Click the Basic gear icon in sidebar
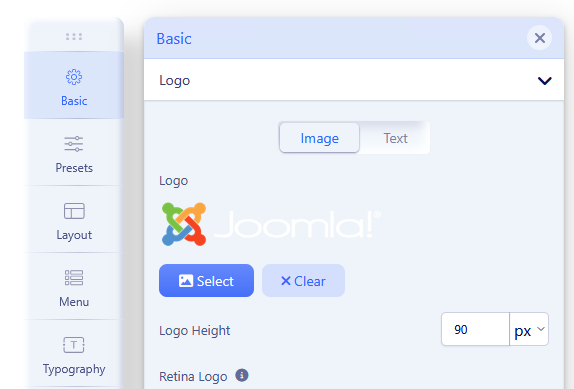The width and height of the screenshot is (574, 389). [x=74, y=77]
